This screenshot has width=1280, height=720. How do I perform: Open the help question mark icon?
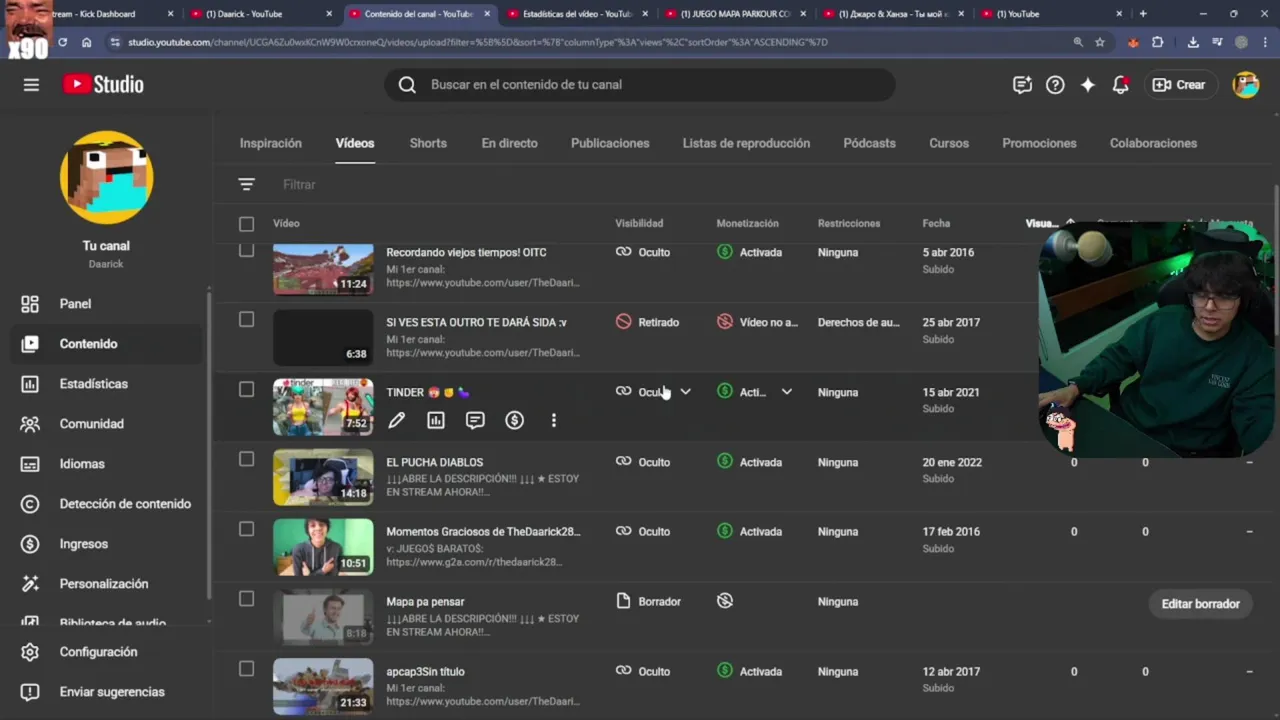click(x=1055, y=85)
